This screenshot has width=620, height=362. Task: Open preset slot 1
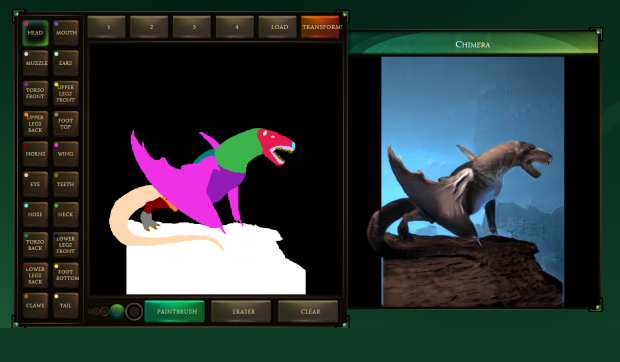pyautogui.click(x=106, y=27)
